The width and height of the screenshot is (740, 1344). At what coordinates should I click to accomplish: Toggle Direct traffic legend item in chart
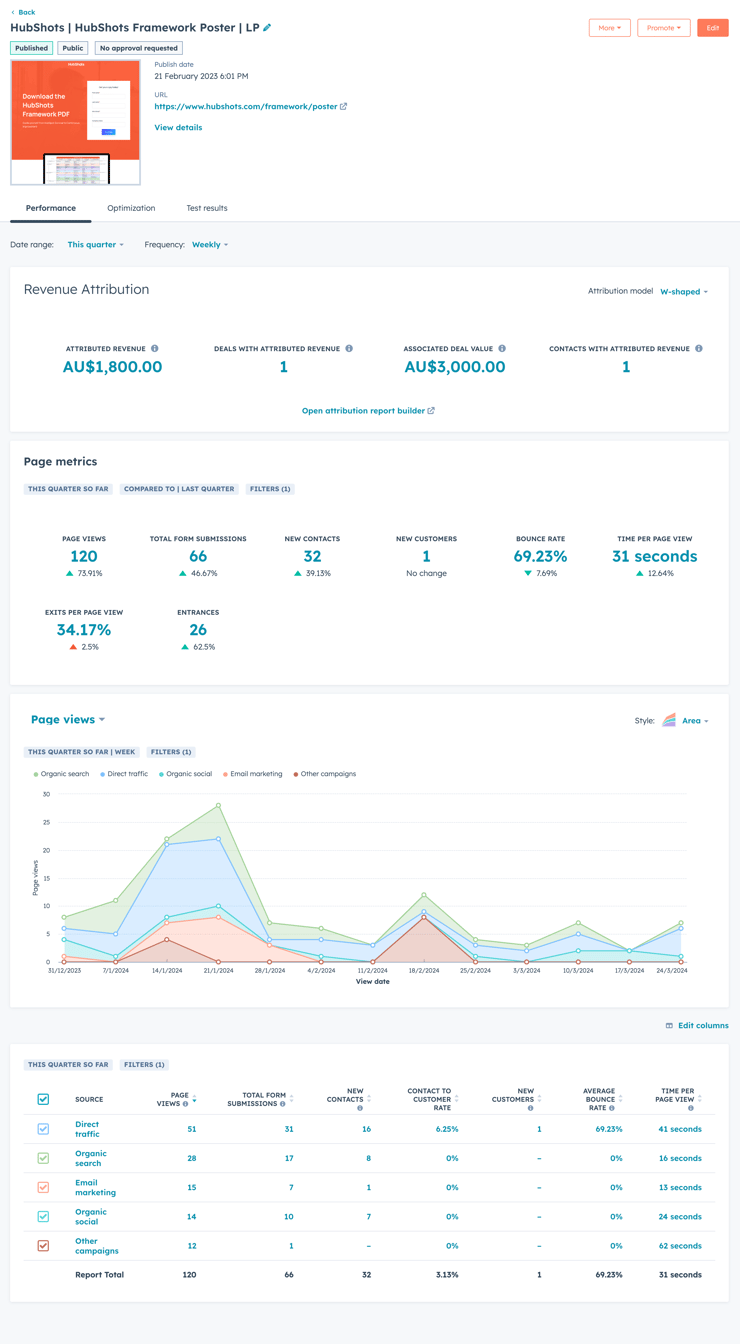tap(124, 774)
